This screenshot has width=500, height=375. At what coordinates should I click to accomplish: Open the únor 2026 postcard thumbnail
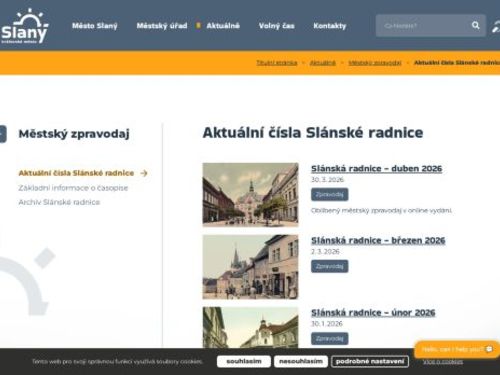tap(250, 327)
